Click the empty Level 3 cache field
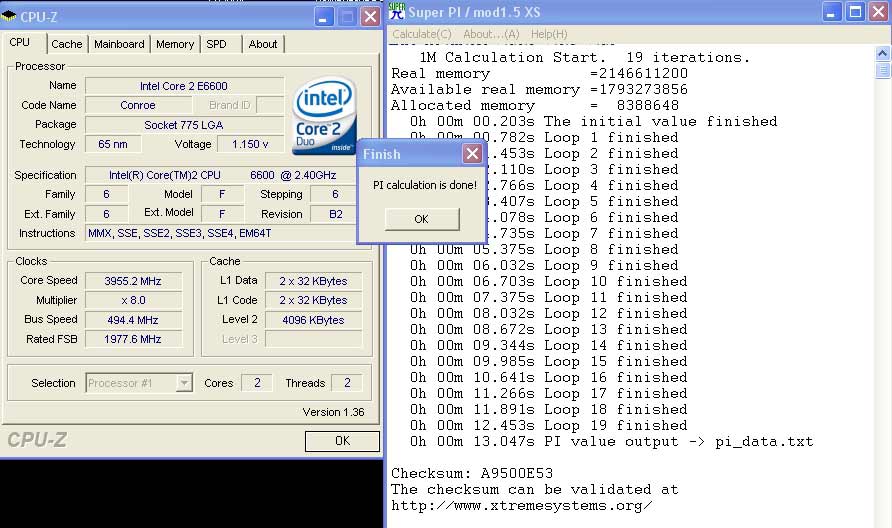Image resolution: width=892 pixels, height=528 pixels. (x=313, y=339)
